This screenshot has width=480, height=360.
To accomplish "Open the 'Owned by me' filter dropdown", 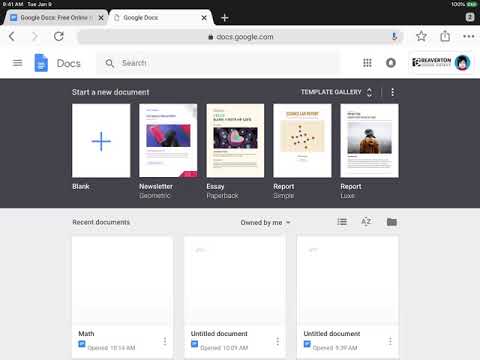I will [265, 222].
